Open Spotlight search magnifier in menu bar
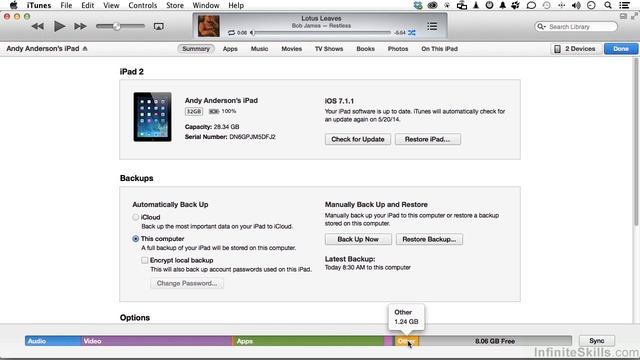The height and width of the screenshot is (360, 640). click(608, 5)
